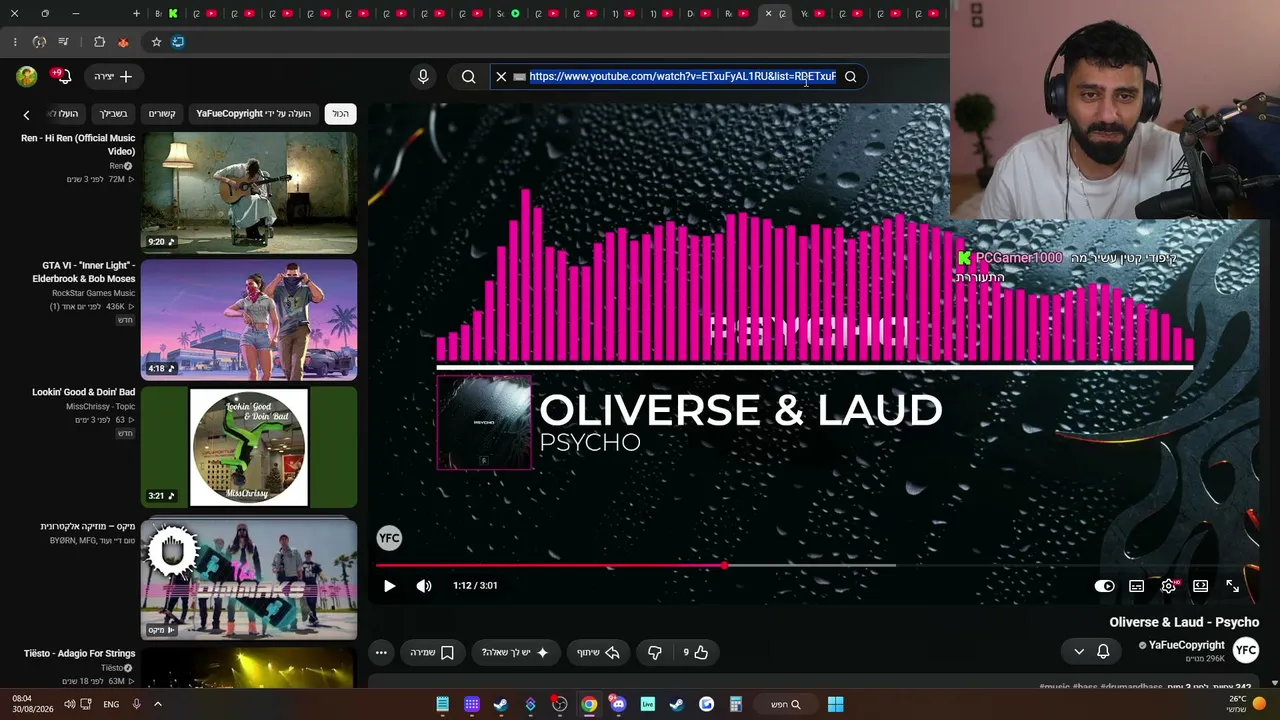
Task: Switch the ENG keyboard language indicator
Action: (x=111, y=704)
